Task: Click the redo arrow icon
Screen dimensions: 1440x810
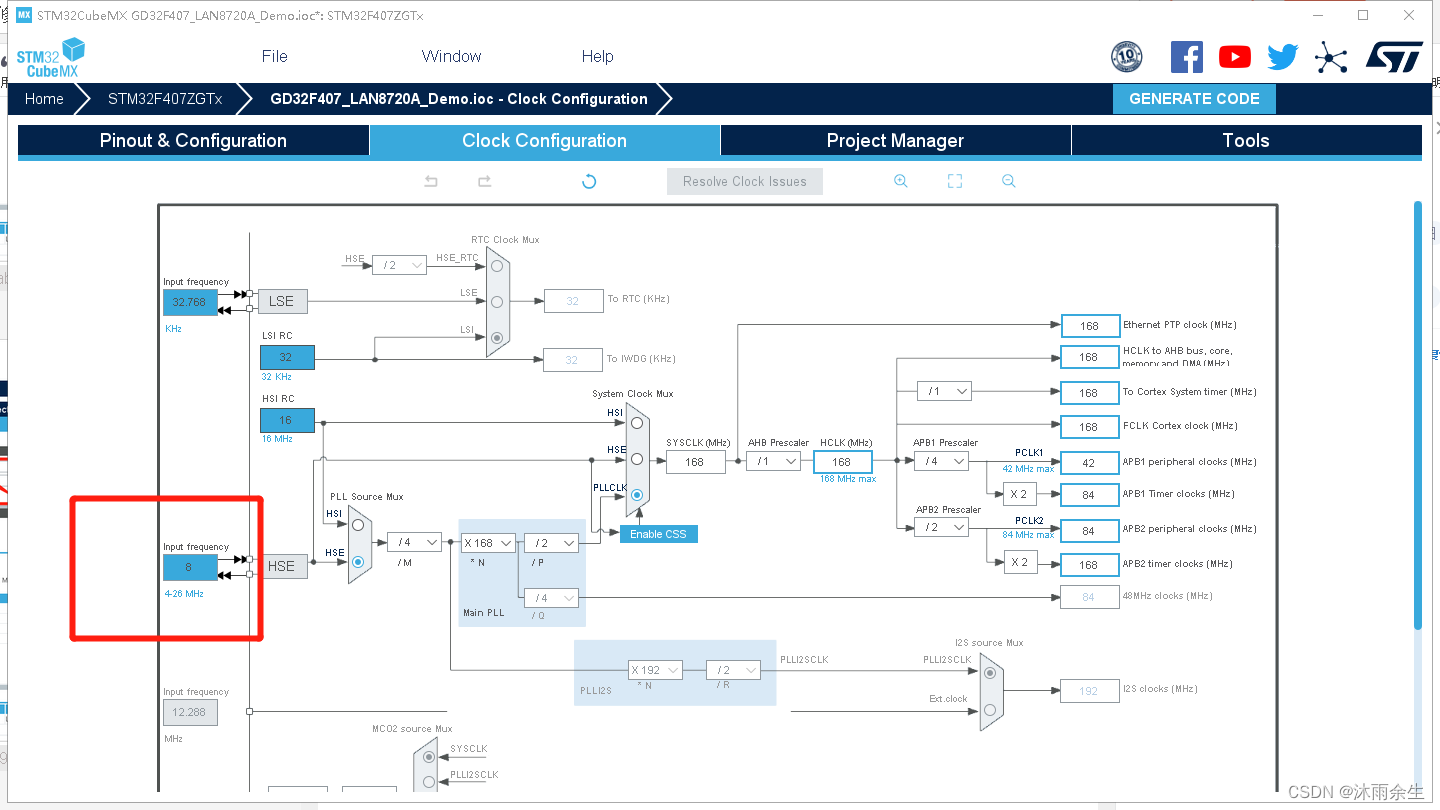Action: click(x=484, y=181)
